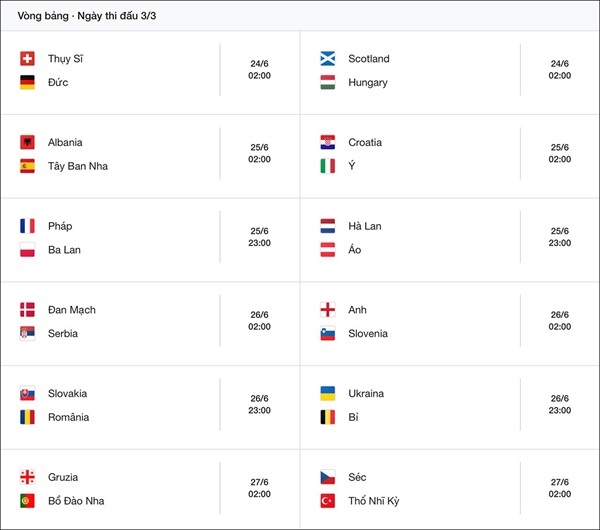Click the 25/6 23:00 time for Hà Lan match
The height and width of the screenshot is (530, 600).
(x=560, y=237)
